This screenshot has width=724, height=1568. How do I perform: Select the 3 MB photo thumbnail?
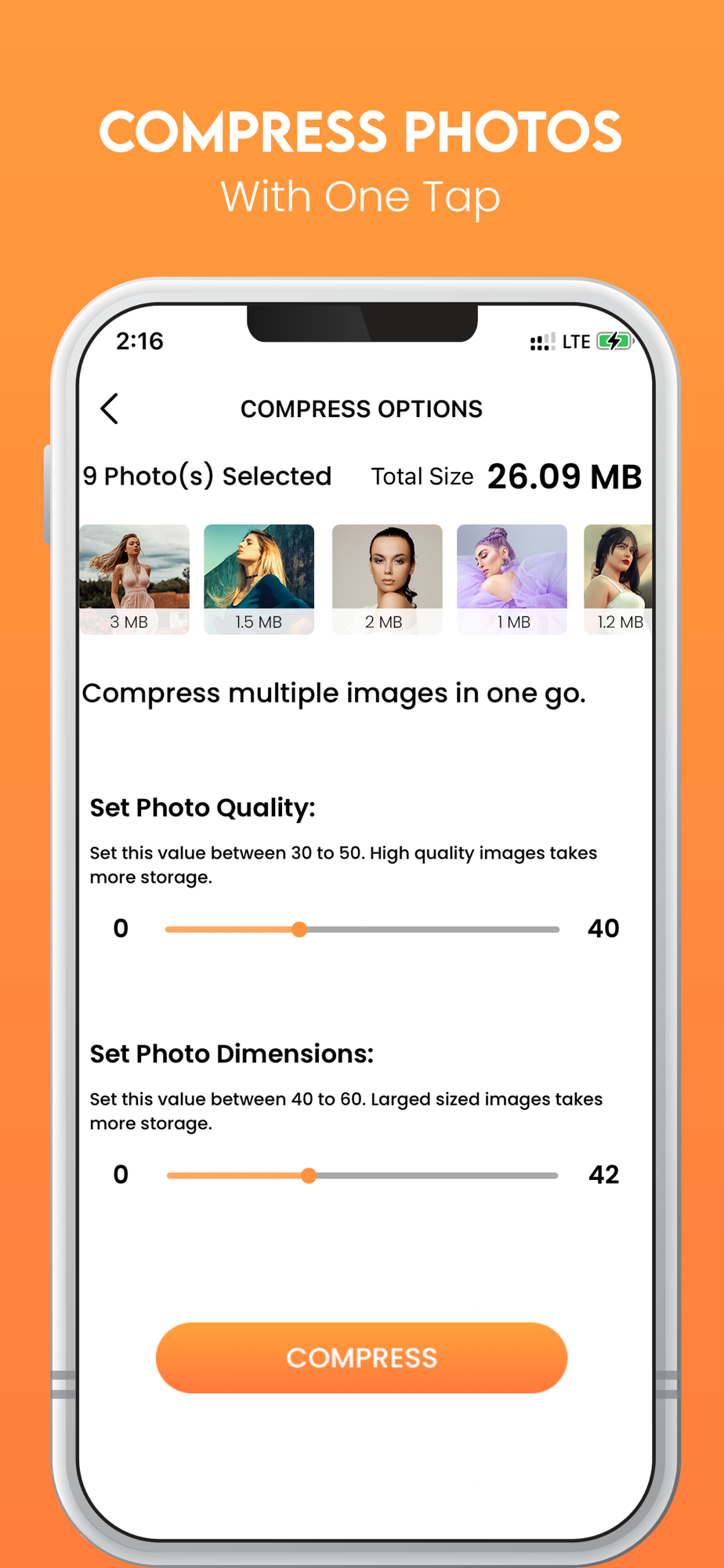(x=135, y=579)
